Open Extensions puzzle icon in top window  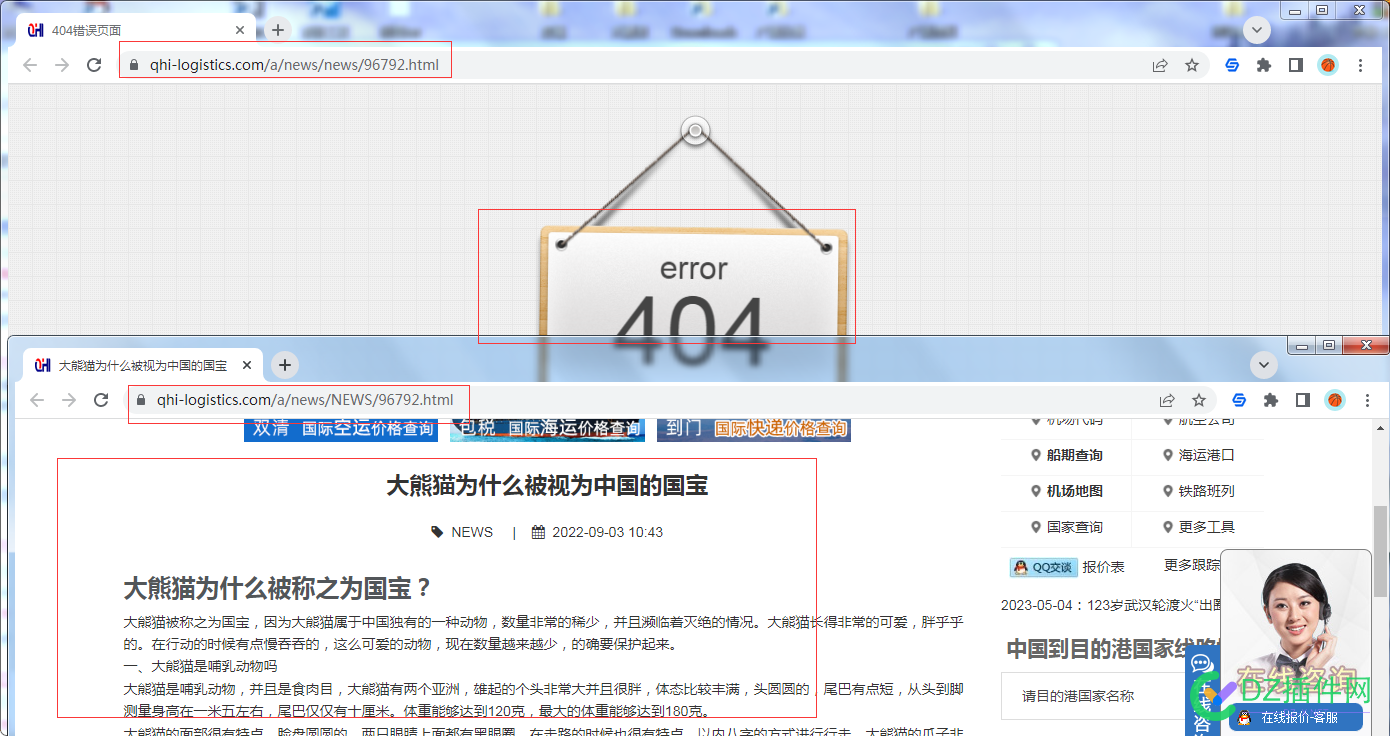click(x=1264, y=65)
